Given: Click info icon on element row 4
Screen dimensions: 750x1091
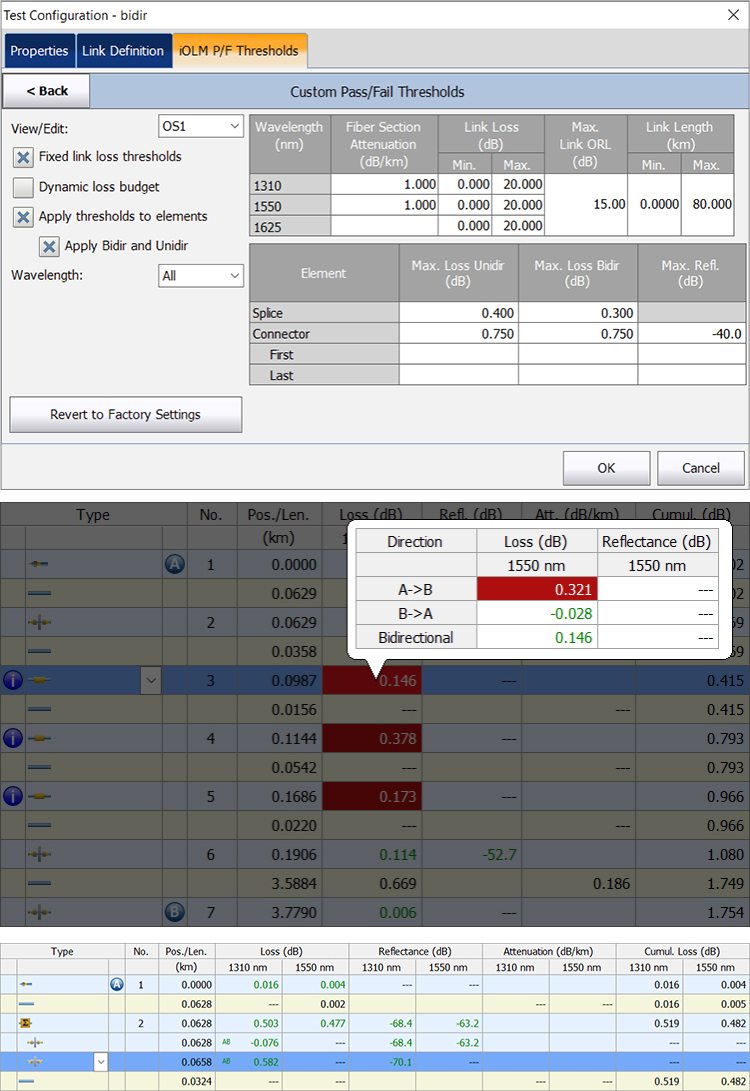Looking at the screenshot, I should (13, 738).
